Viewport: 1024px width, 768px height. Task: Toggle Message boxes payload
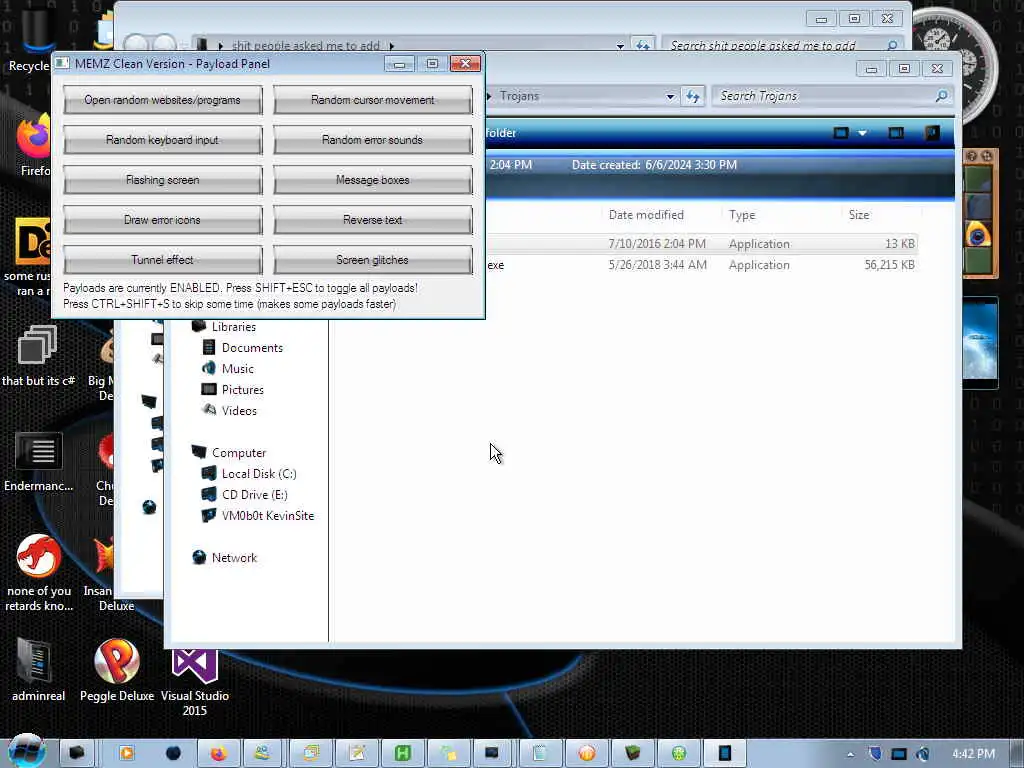pyautogui.click(x=372, y=180)
